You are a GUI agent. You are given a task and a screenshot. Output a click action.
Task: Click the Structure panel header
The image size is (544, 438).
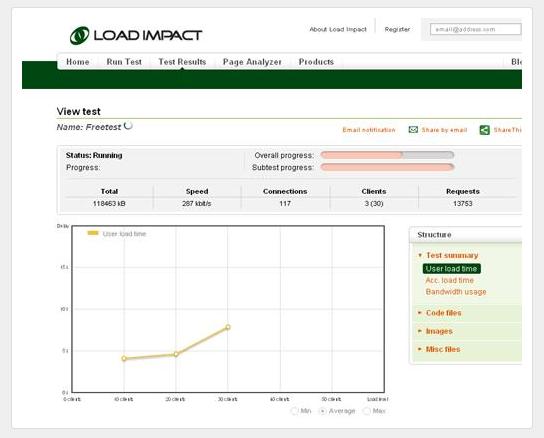pyautogui.click(x=466, y=235)
